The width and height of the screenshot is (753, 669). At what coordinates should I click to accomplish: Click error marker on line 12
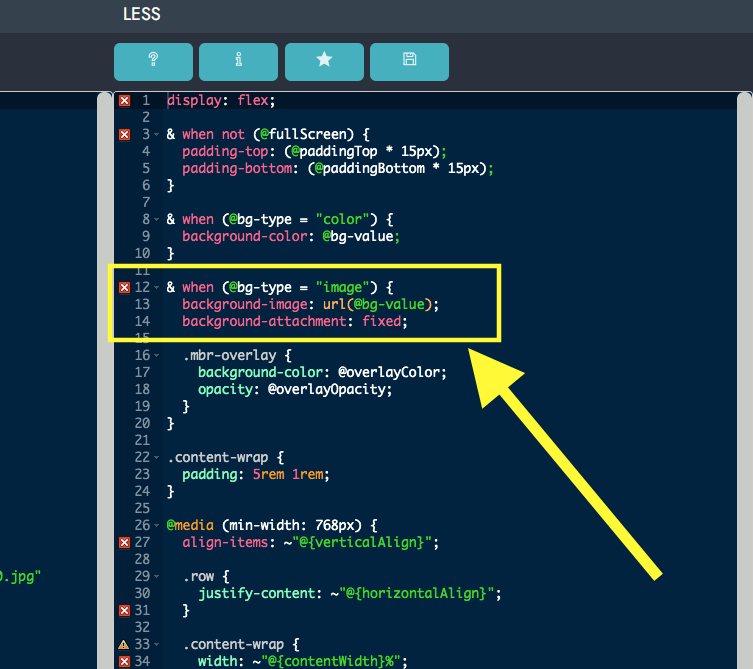124,287
